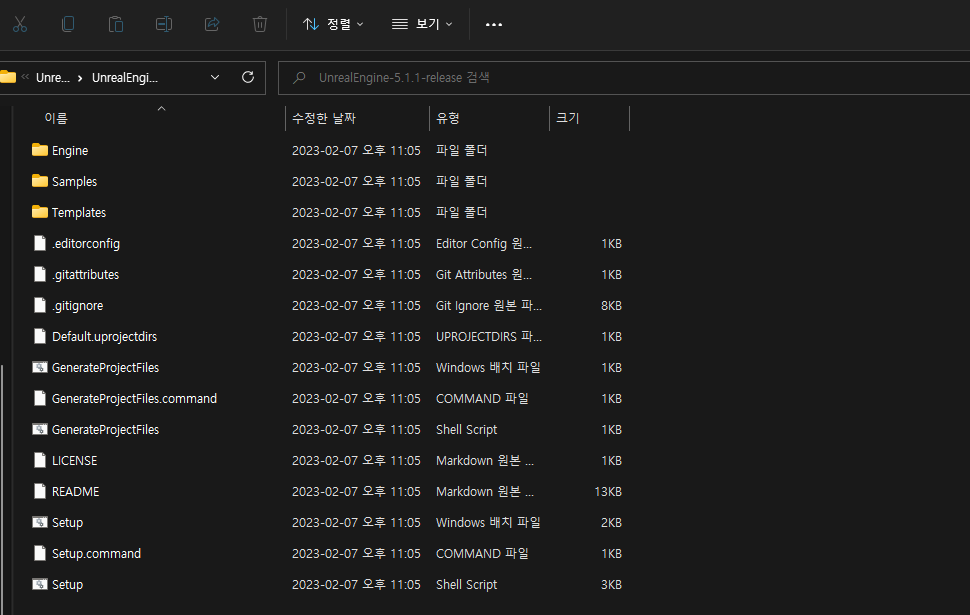This screenshot has width=970, height=615.
Task: Select the README file icon
Action: (40, 491)
